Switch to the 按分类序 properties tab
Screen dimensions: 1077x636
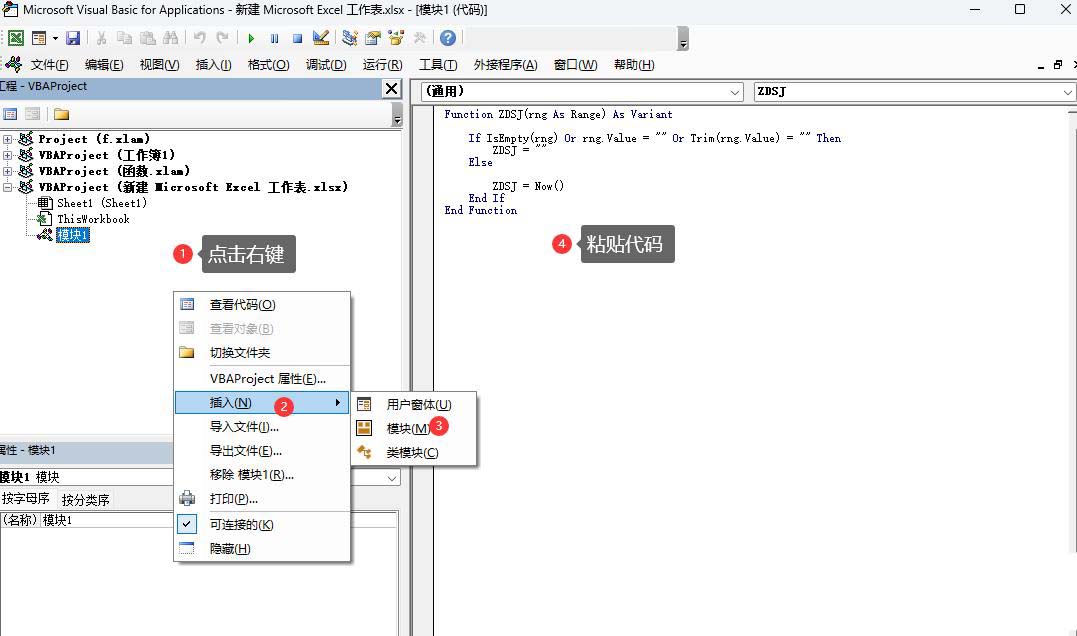[85, 499]
